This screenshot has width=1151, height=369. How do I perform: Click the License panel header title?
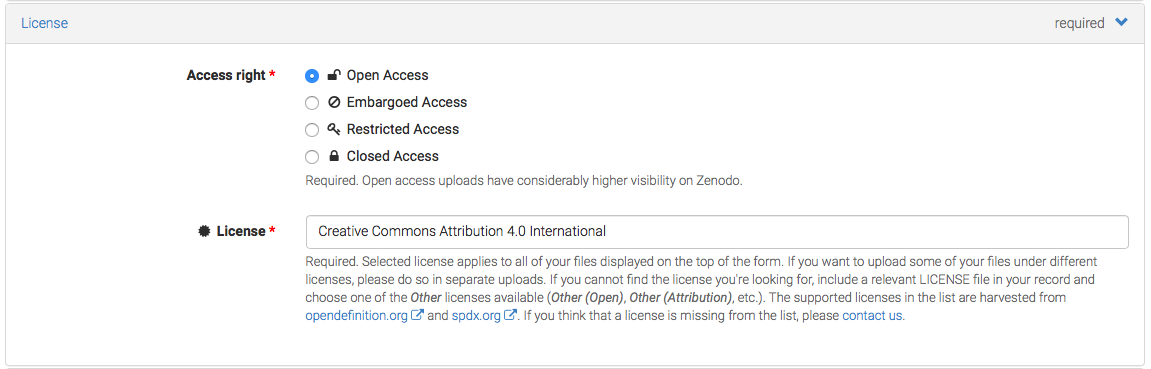click(44, 23)
